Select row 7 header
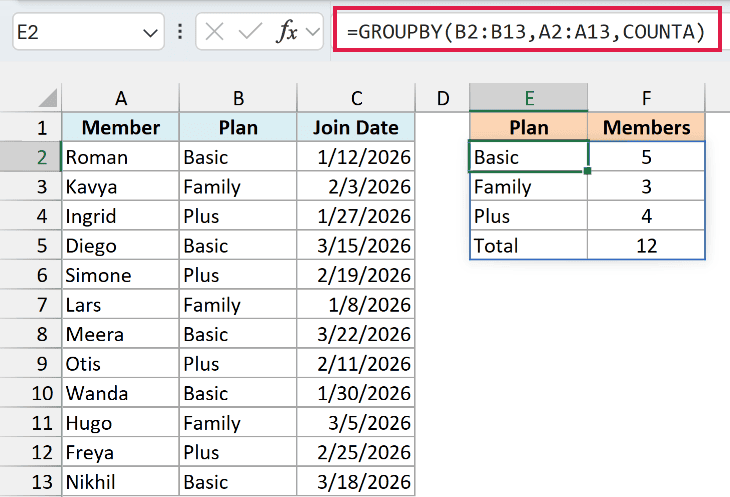 [x=31, y=304]
